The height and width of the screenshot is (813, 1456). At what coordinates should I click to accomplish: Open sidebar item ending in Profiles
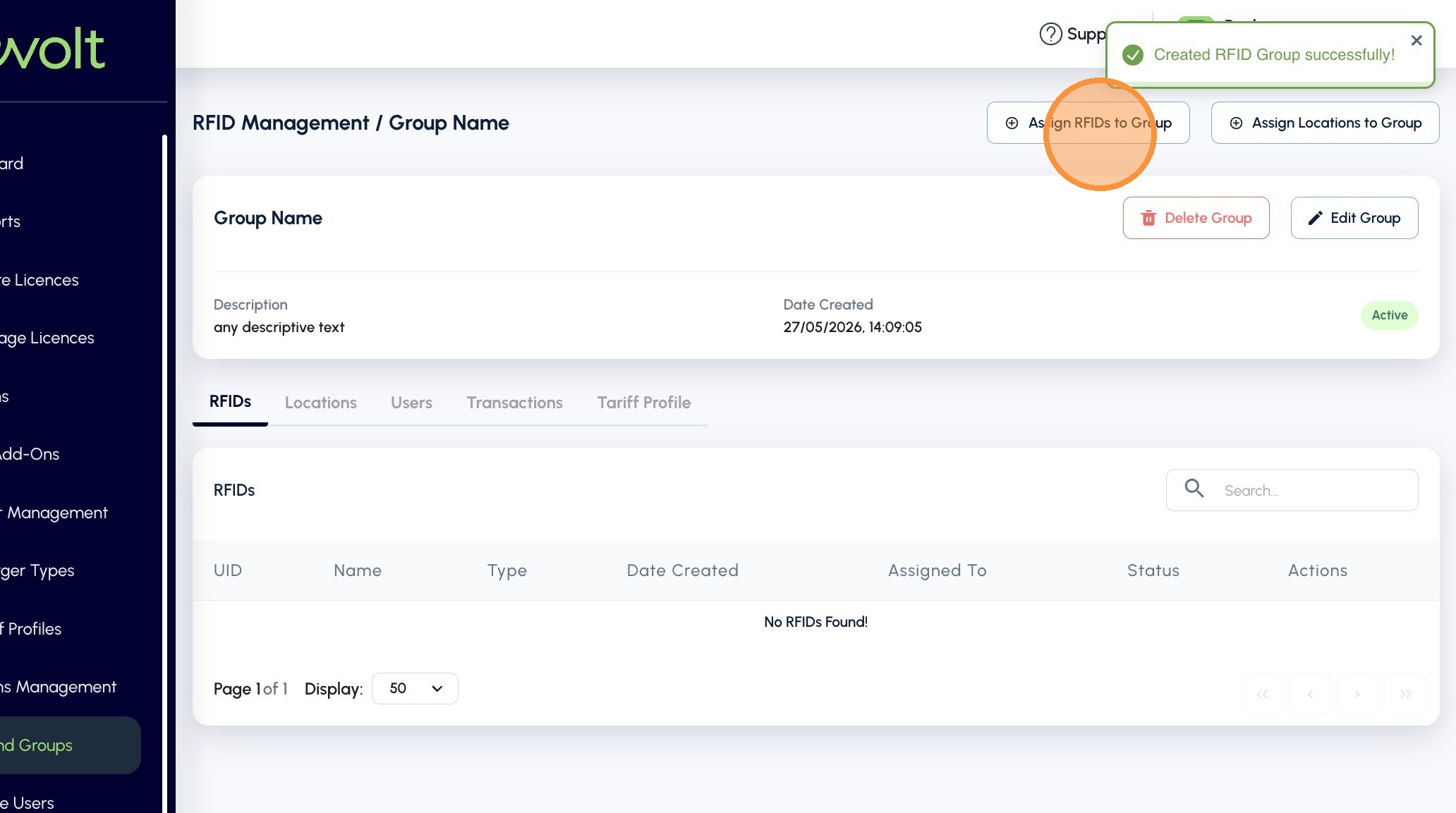click(30, 629)
